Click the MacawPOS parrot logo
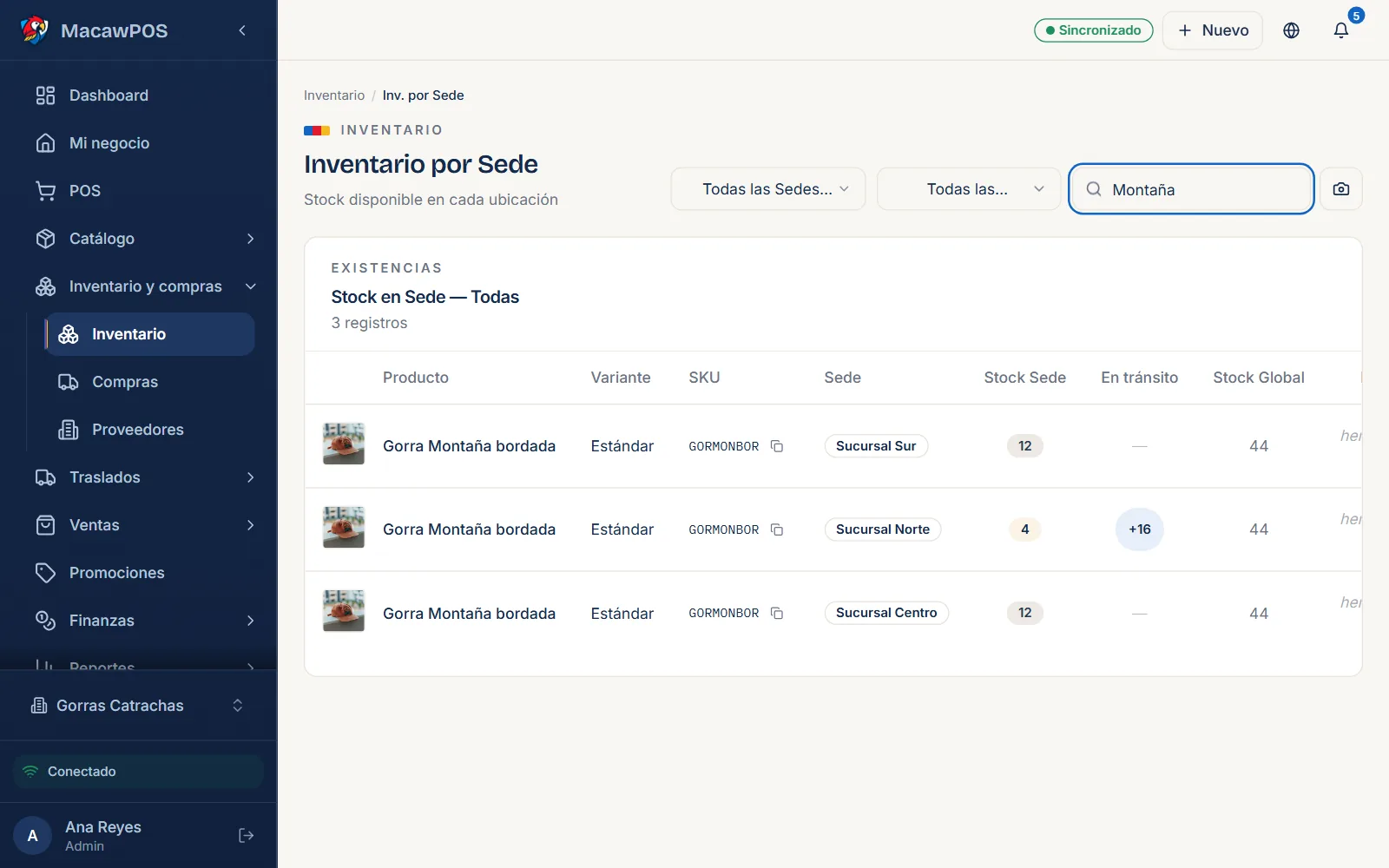The width and height of the screenshot is (1389, 868). 35,30
